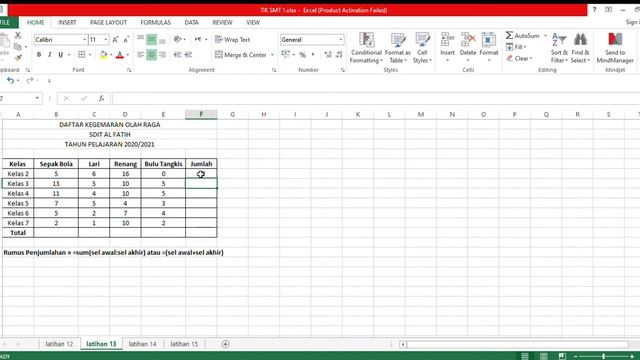Screen dimensions: 640x360
Task: Apply the red Font Color
Action: tap(120, 55)
